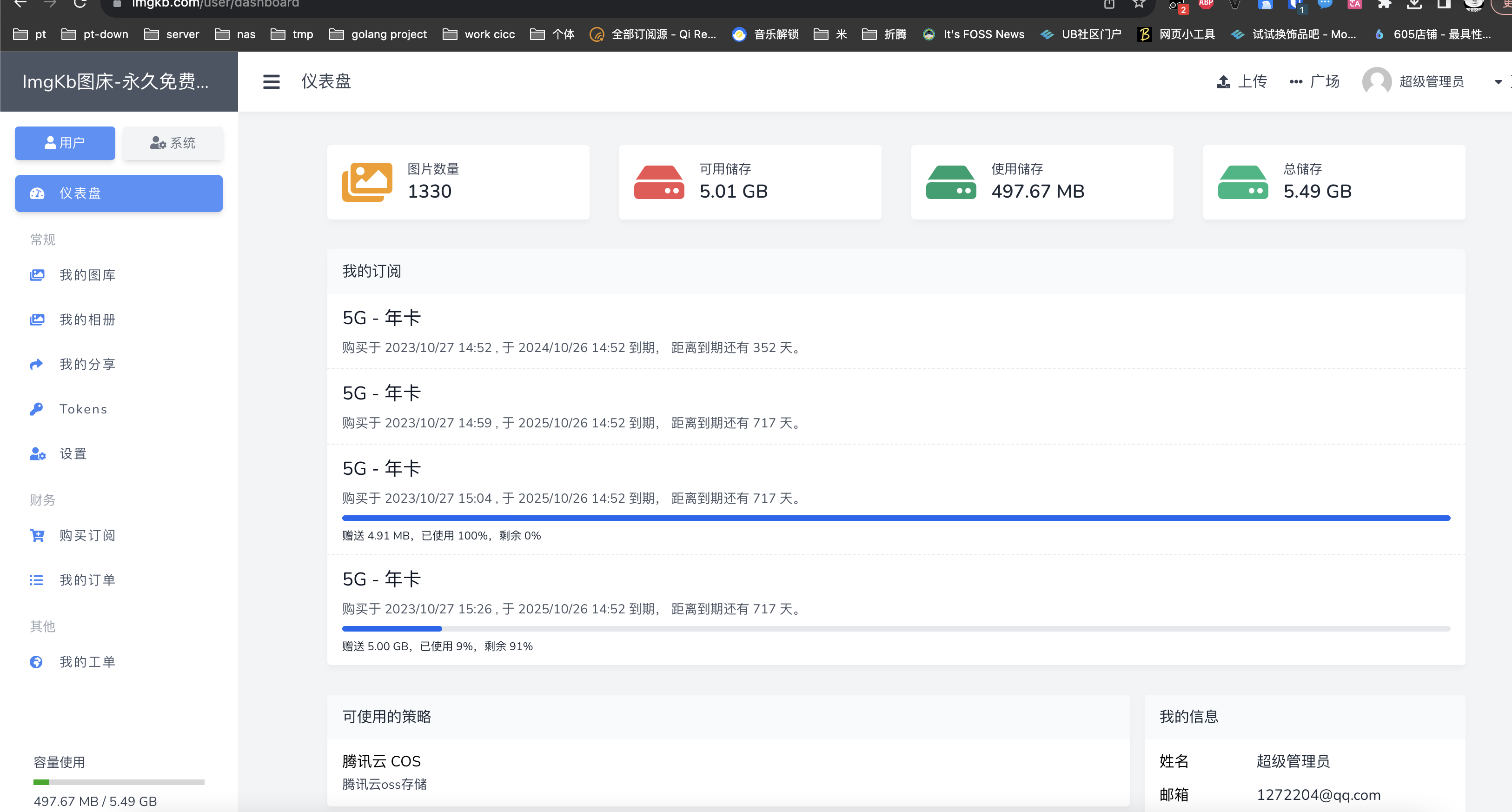Click the 我的图库 gallery icon
1512x812 pixels.
[x=37, y=275]
